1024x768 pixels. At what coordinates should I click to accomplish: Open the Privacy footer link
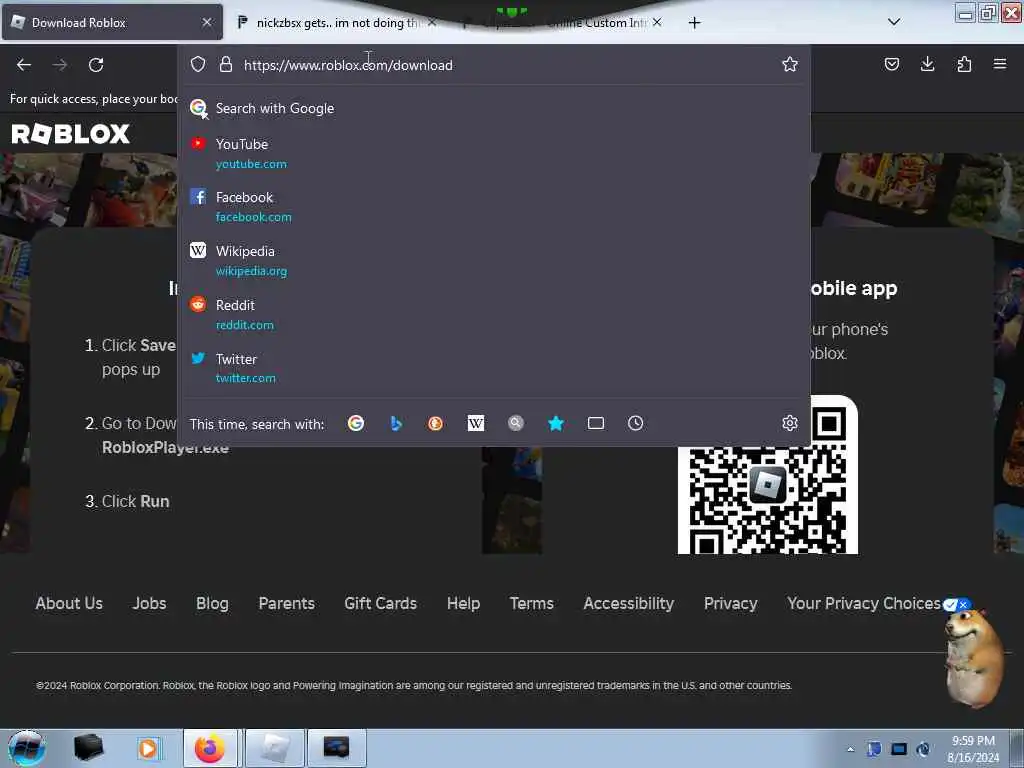(x=731, y=603)
